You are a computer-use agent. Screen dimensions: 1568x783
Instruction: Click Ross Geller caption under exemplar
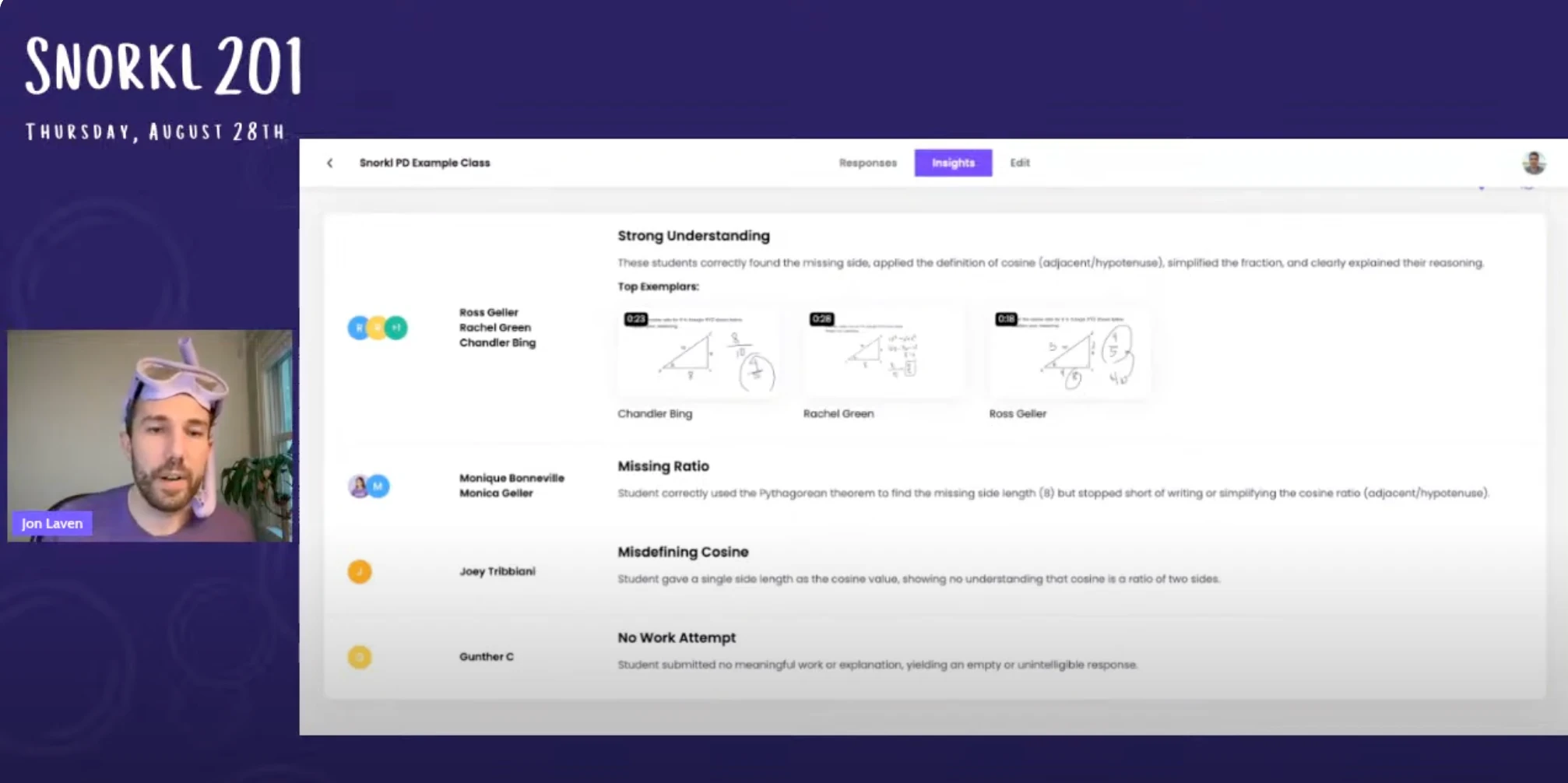[x=1018, y=413]
